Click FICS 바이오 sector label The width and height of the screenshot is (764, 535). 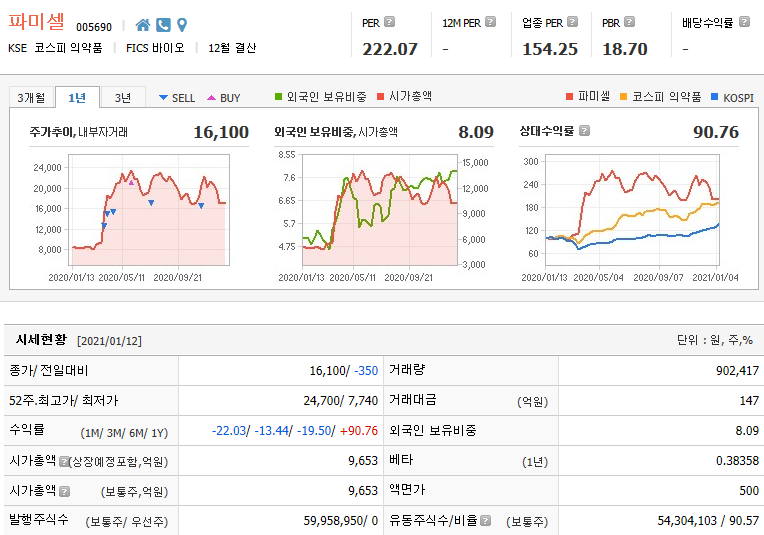[x=155, y=48]
